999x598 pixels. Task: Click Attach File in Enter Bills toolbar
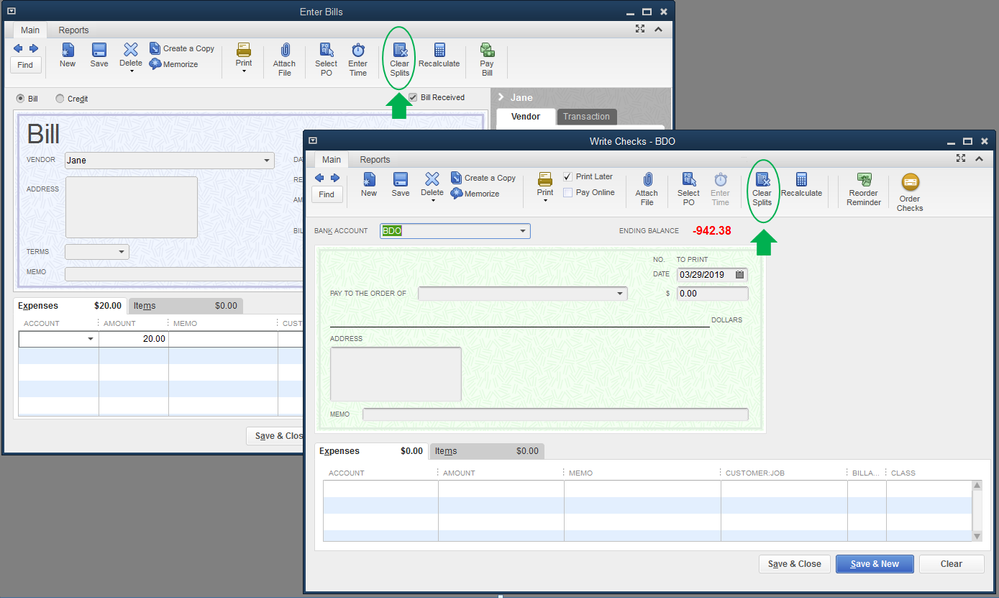pos(284,59)
